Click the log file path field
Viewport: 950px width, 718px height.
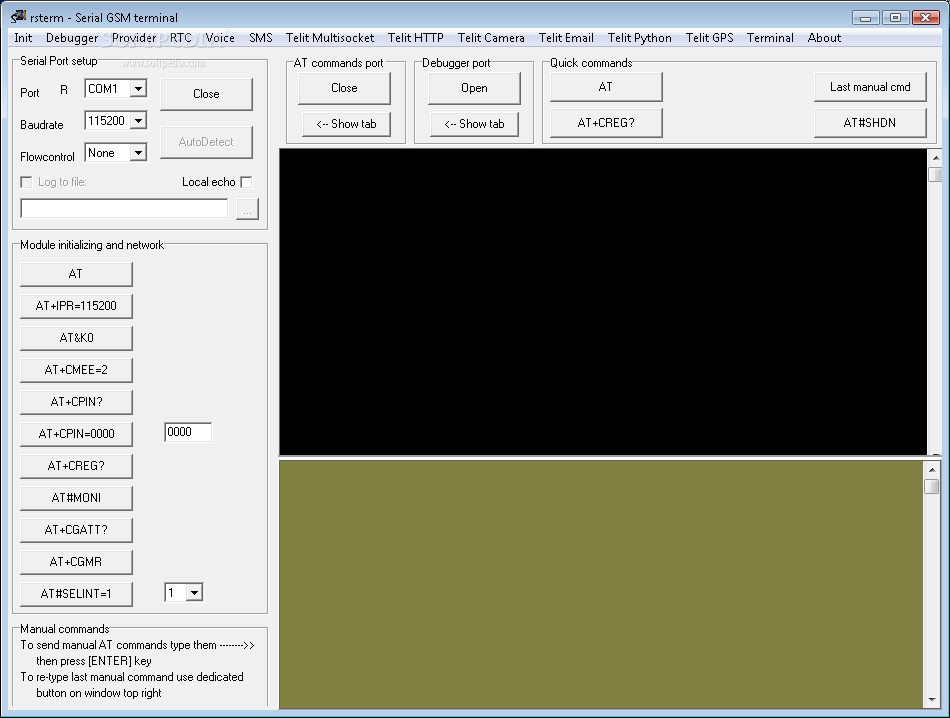(x=124, y=208)
